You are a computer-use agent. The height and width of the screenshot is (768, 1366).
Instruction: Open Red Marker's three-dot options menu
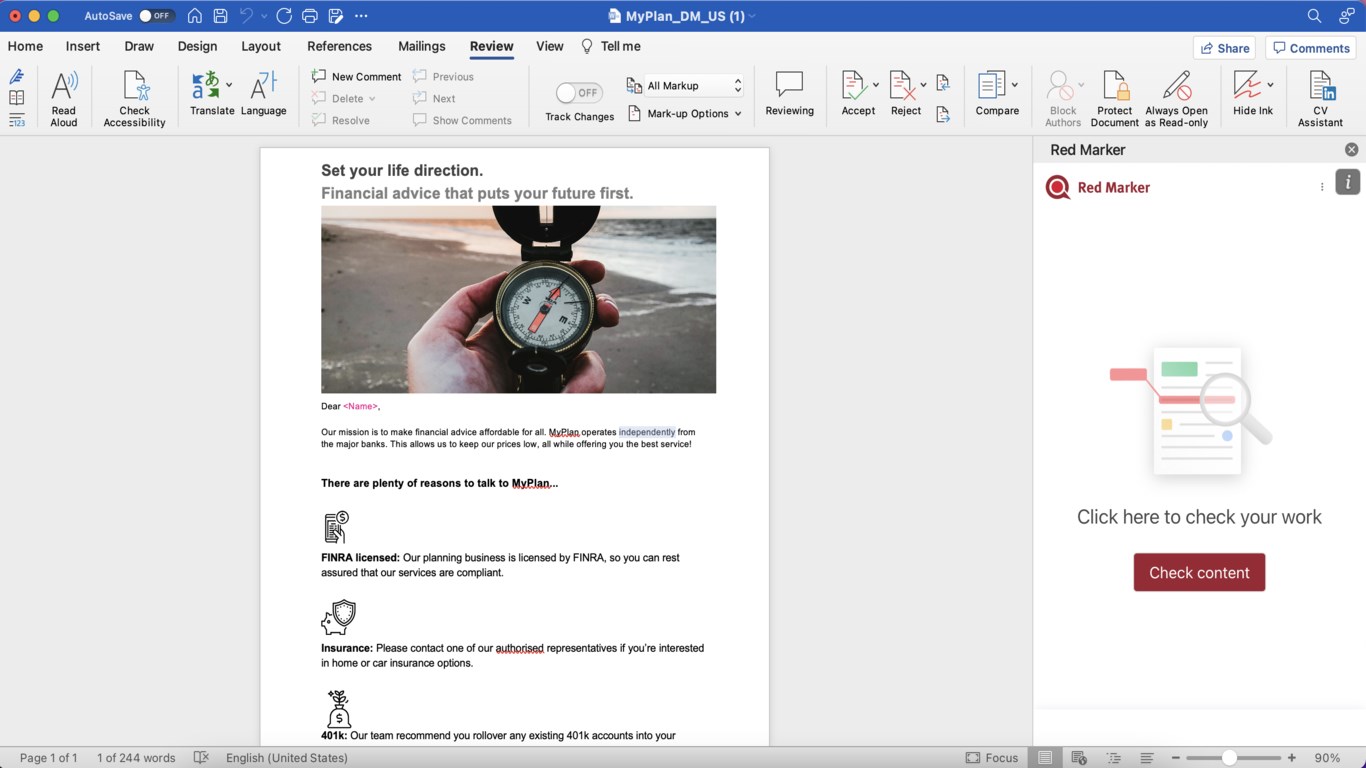click(1322, 187)
